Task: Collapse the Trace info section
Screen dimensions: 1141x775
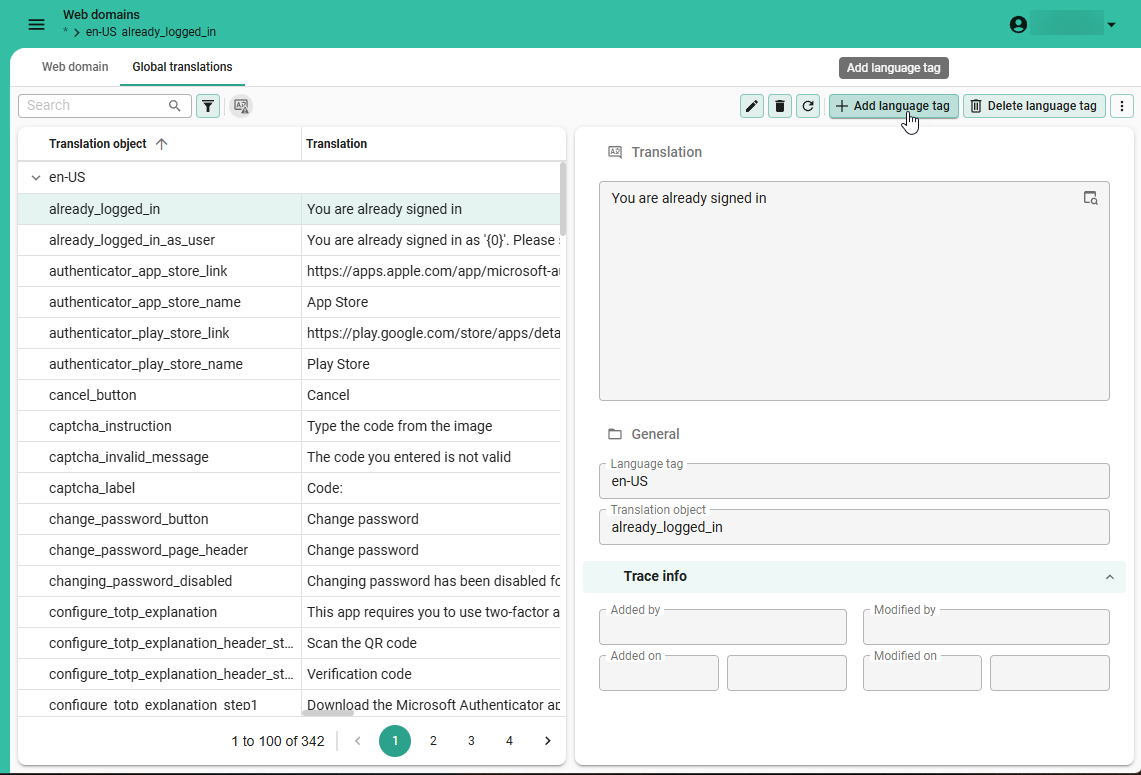Action: (1109, 577)
